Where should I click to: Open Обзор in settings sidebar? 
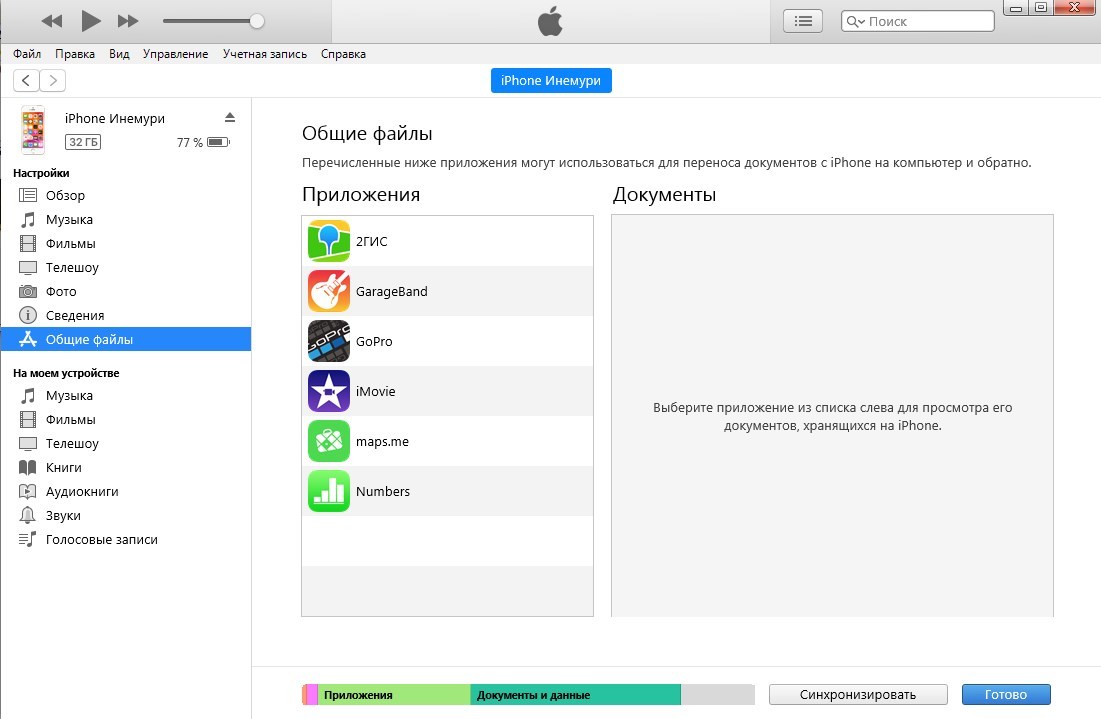coord(126,195)
